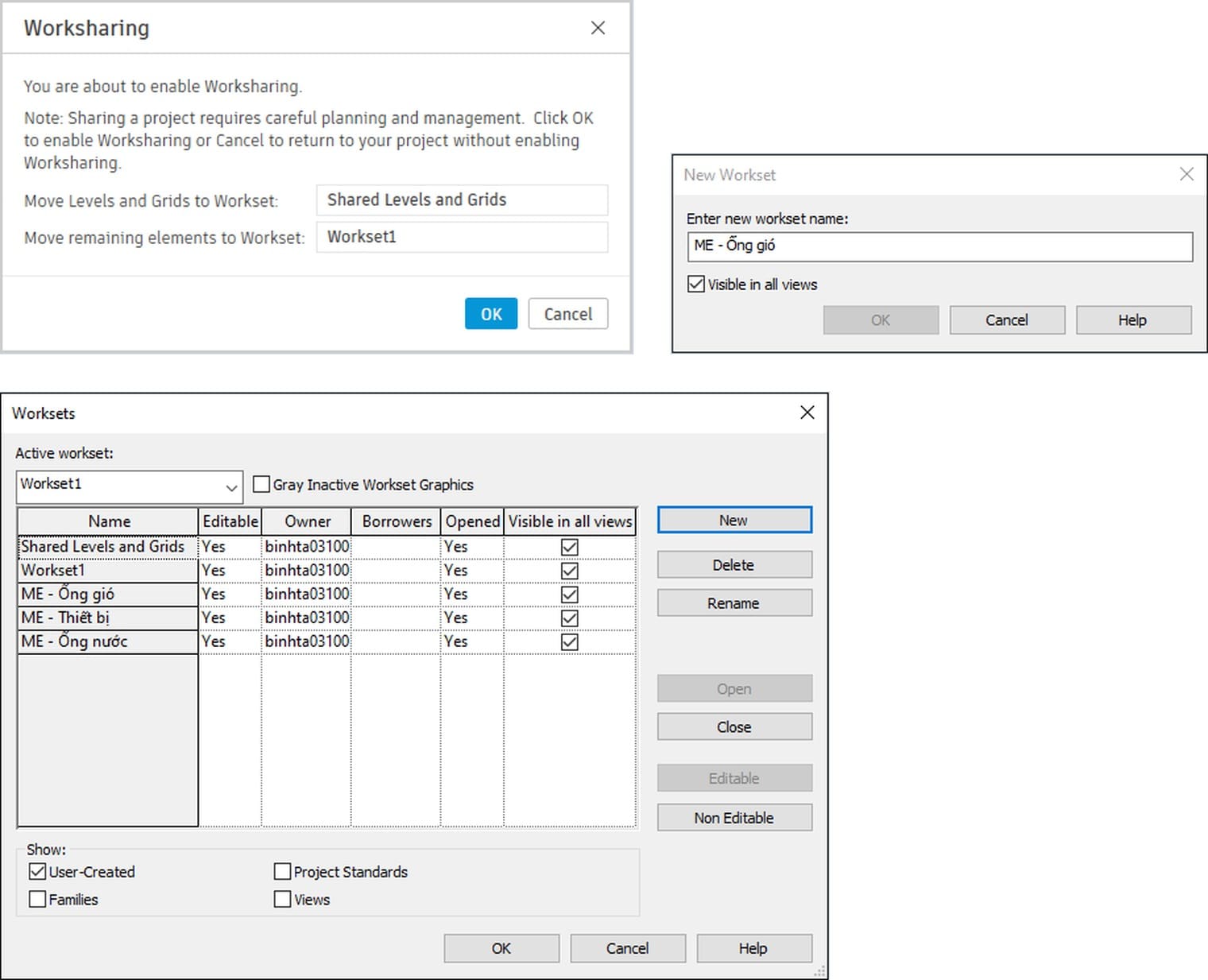The width and height of the screenshot is (1208, 980).
Task: Enable Gray Inactive Workset Graphics
Action: click(x=261, y=484)
